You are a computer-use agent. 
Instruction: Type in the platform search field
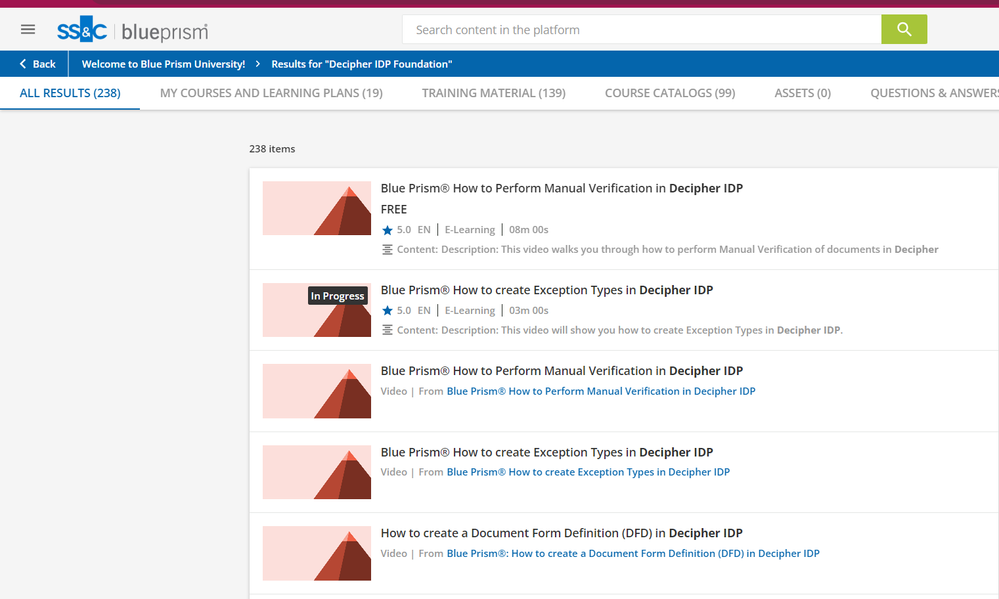pos(640,30)
